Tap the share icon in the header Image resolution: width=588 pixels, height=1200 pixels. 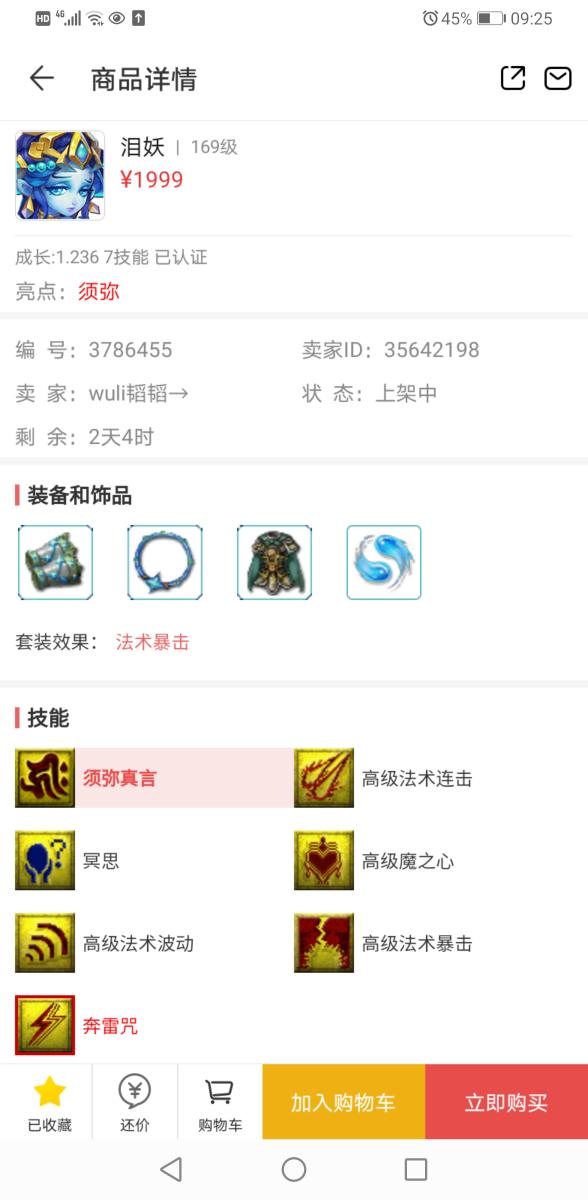pos(513,78)
